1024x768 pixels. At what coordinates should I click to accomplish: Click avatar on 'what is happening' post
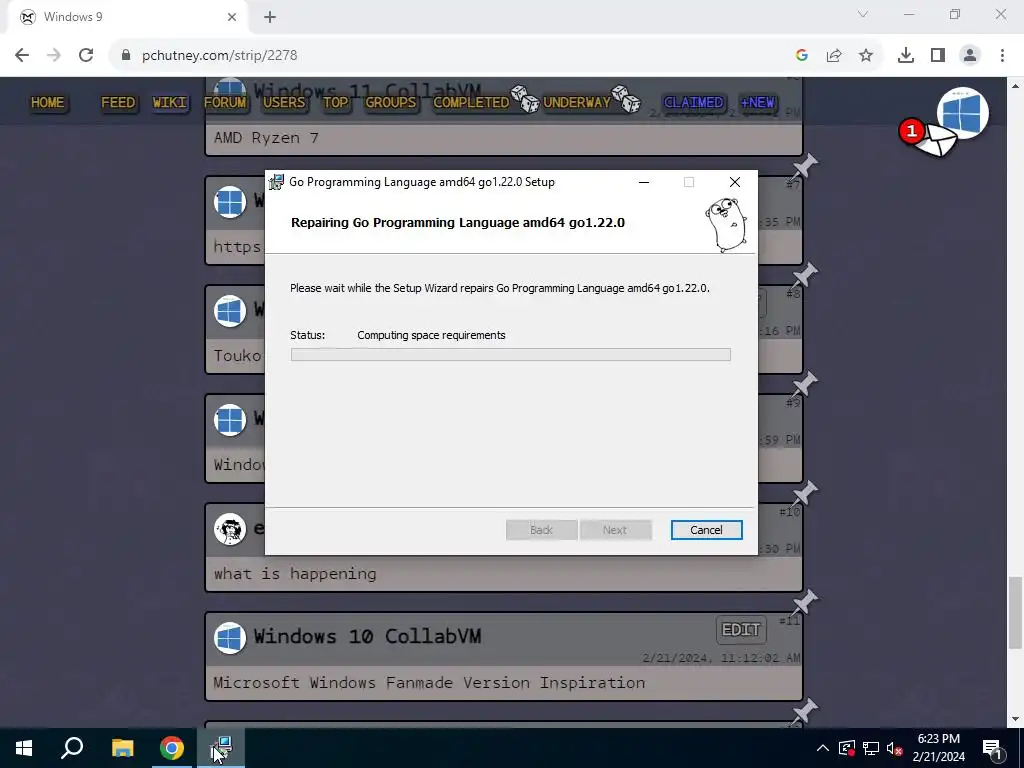[230, 529]
